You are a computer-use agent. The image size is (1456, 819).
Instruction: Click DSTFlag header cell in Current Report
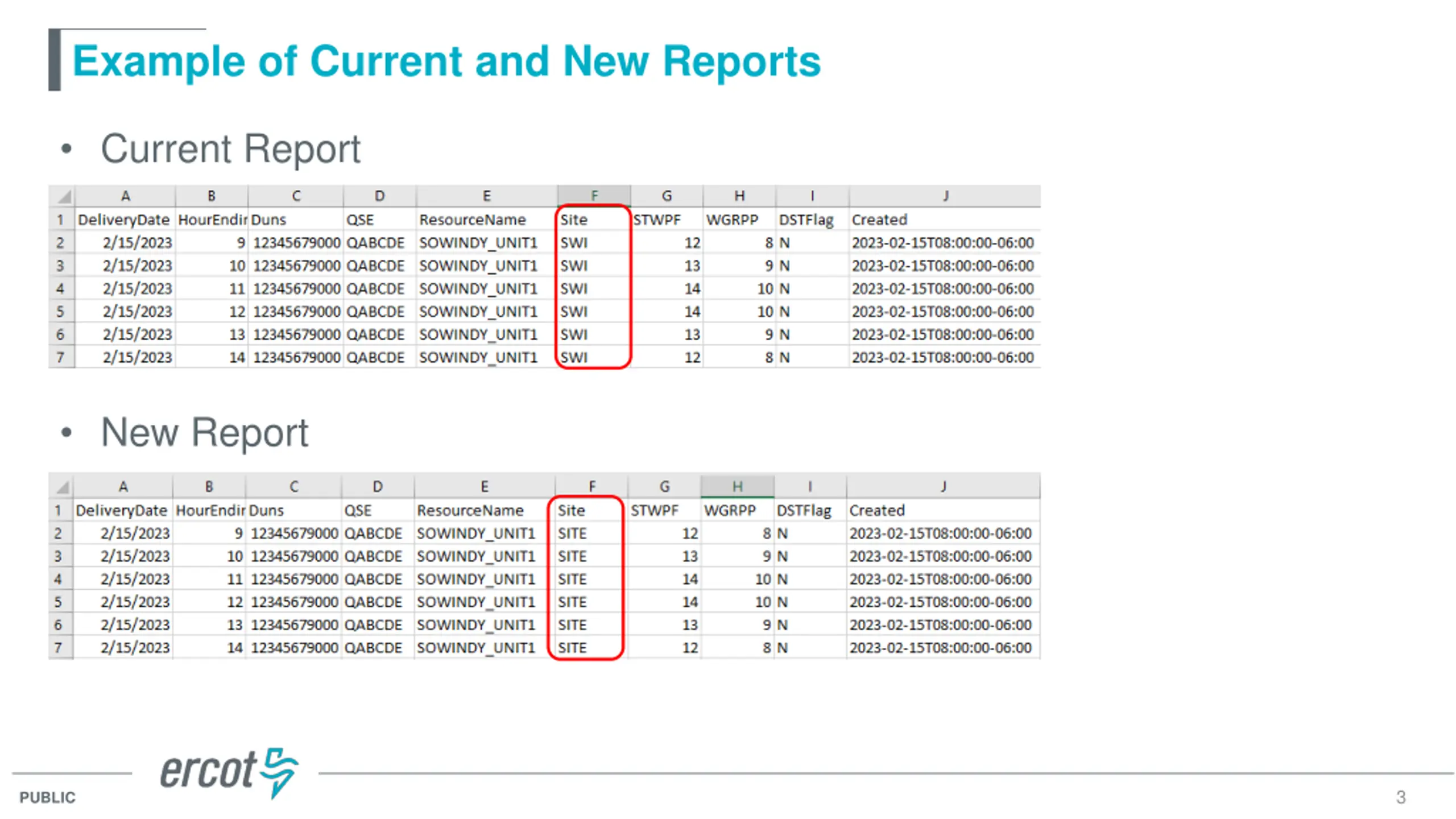point(812,220)
